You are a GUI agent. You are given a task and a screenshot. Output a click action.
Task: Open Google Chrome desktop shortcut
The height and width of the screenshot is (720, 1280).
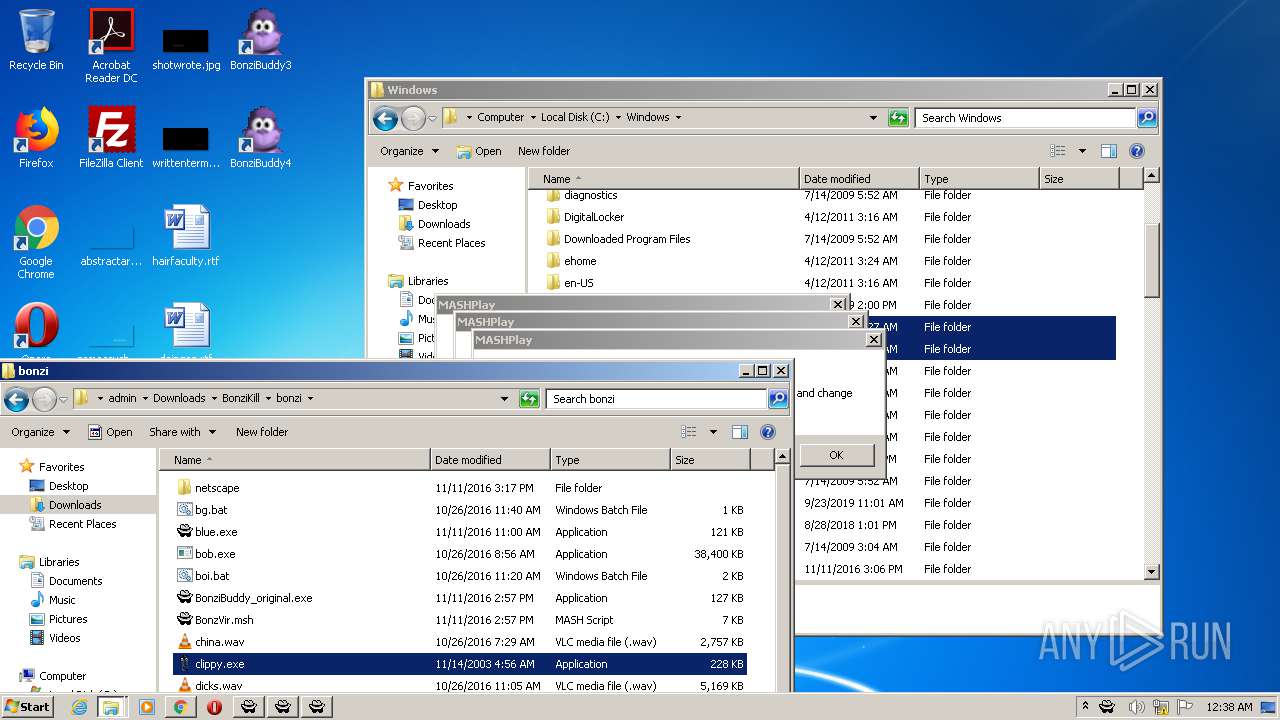[36, 242]
